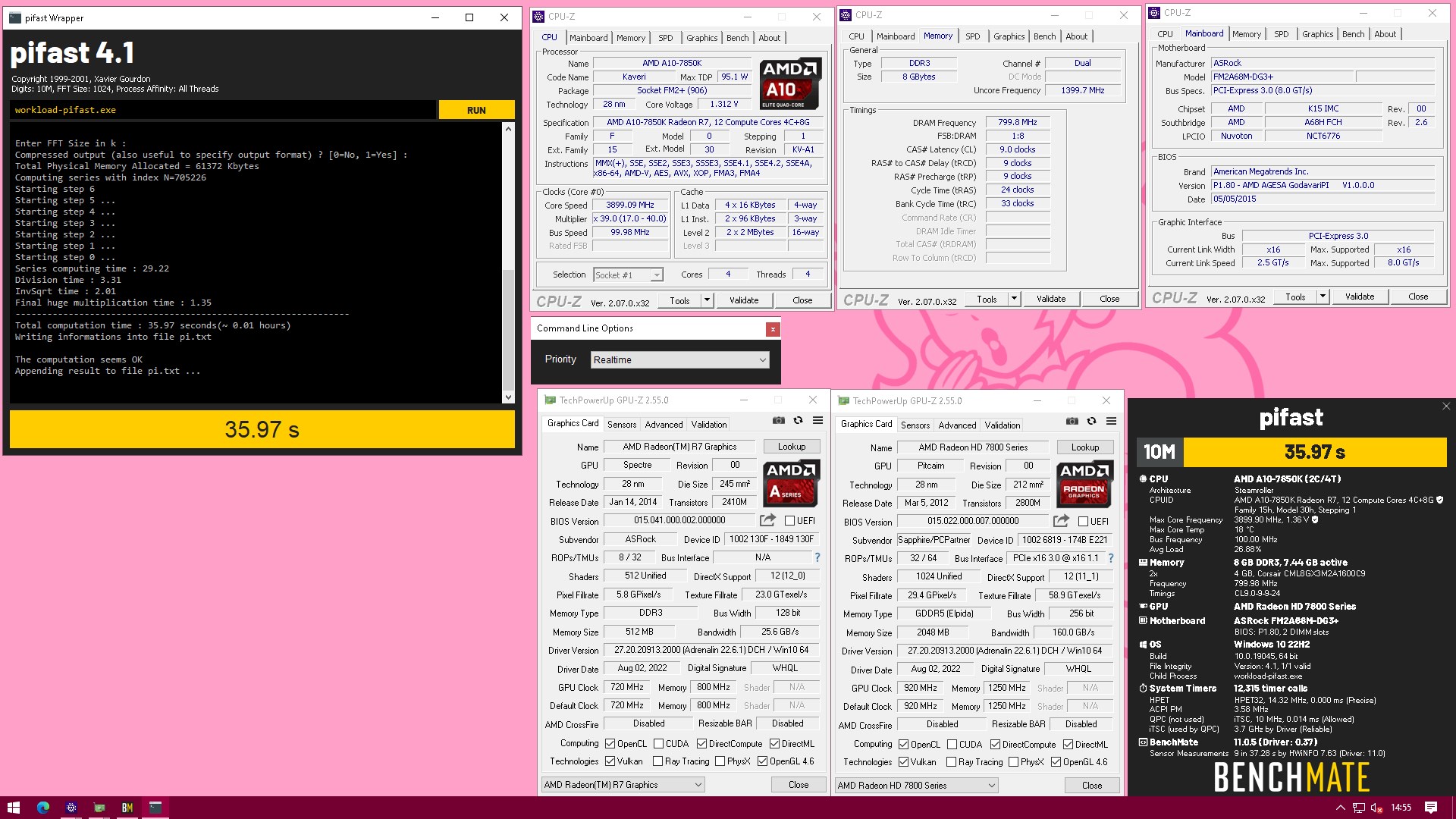Switch to the SPD tab in the CPU-Z Memory window
Image resolution: width=1456 pixels, height=819 pixels.
point(972,36)
